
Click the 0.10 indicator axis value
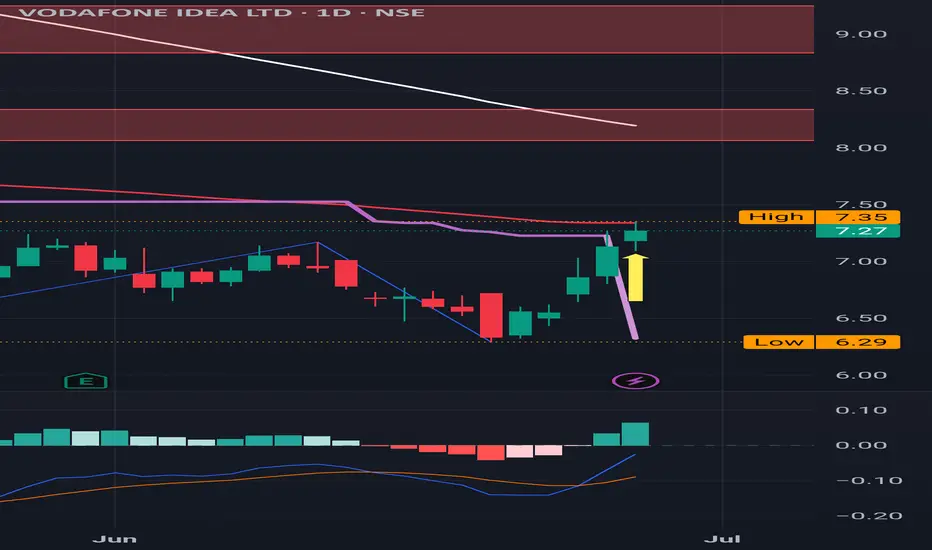coord(861,410)
